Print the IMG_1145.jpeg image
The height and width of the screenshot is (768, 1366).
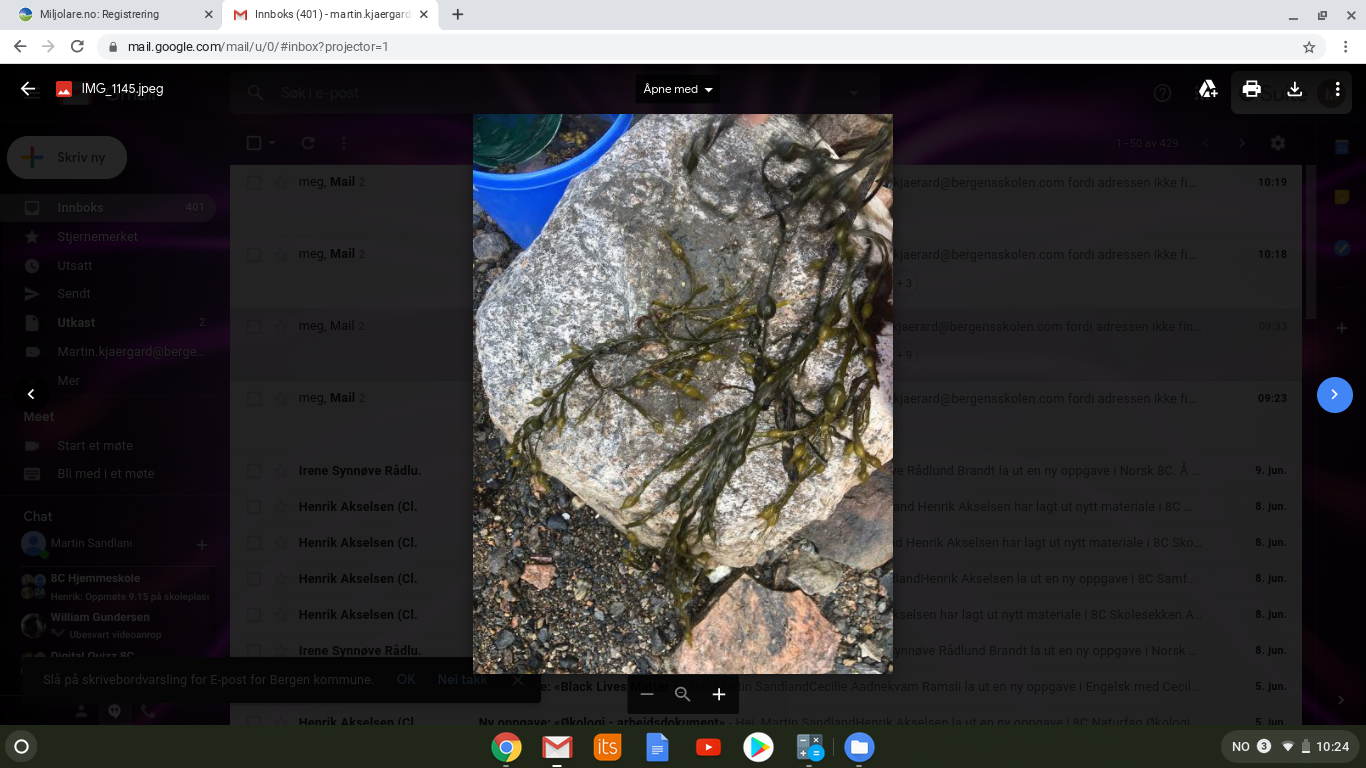1251,90
